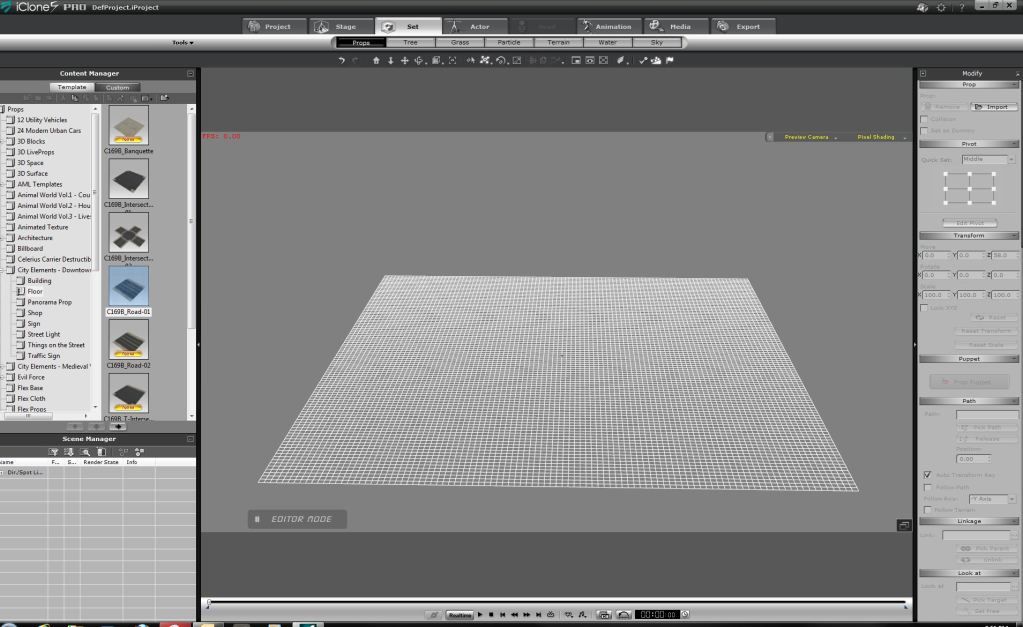Click the Realtime button
The height and width of the screenshot is (627, 1023).
[x=460, y=615]
